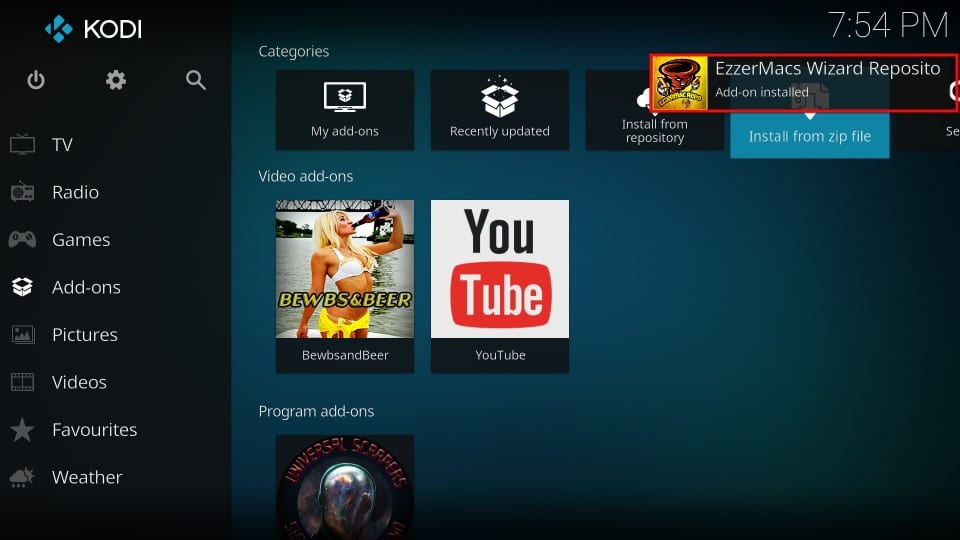The height and width of the screenshot is (540, 960).
Task: Click the power icon
Action: (36, 80)
